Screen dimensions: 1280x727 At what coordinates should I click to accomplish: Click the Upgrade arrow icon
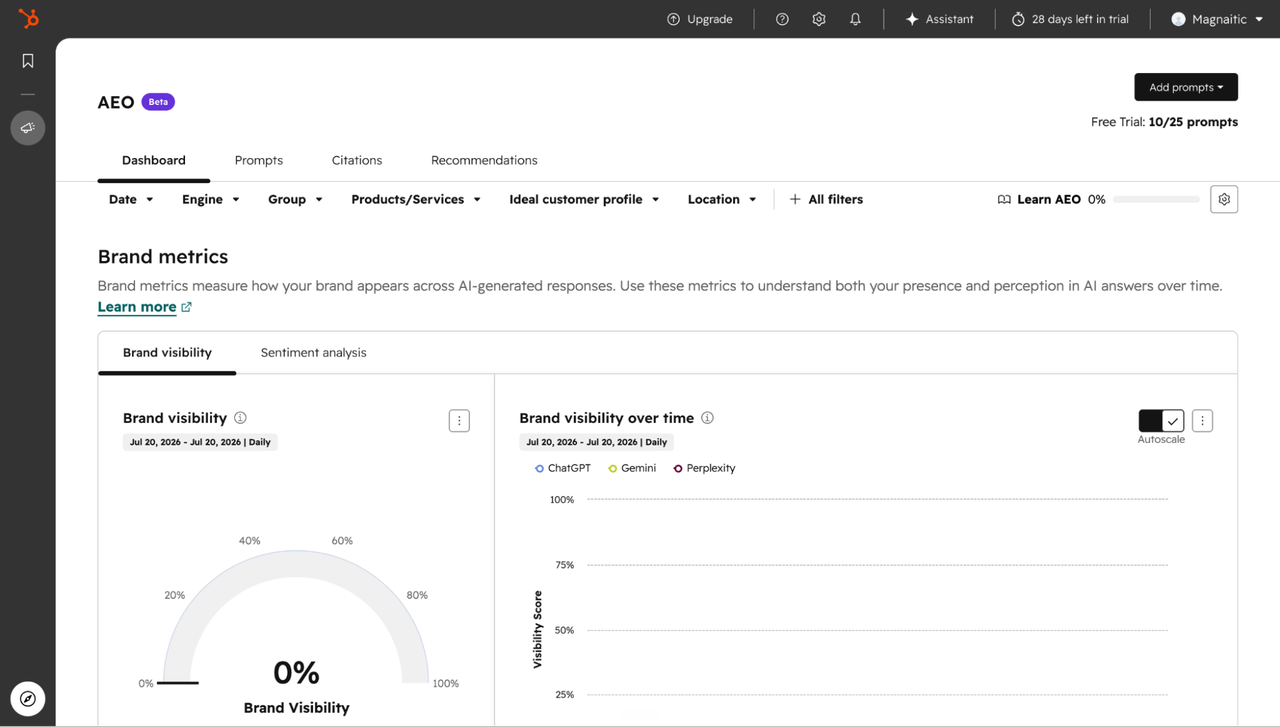tap(673, 19)
